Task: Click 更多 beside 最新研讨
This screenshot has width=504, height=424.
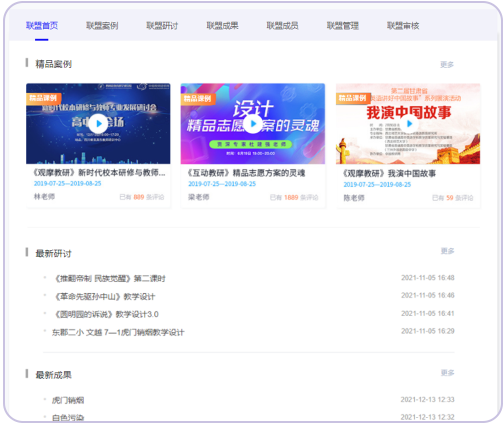Action: (447, 251)
